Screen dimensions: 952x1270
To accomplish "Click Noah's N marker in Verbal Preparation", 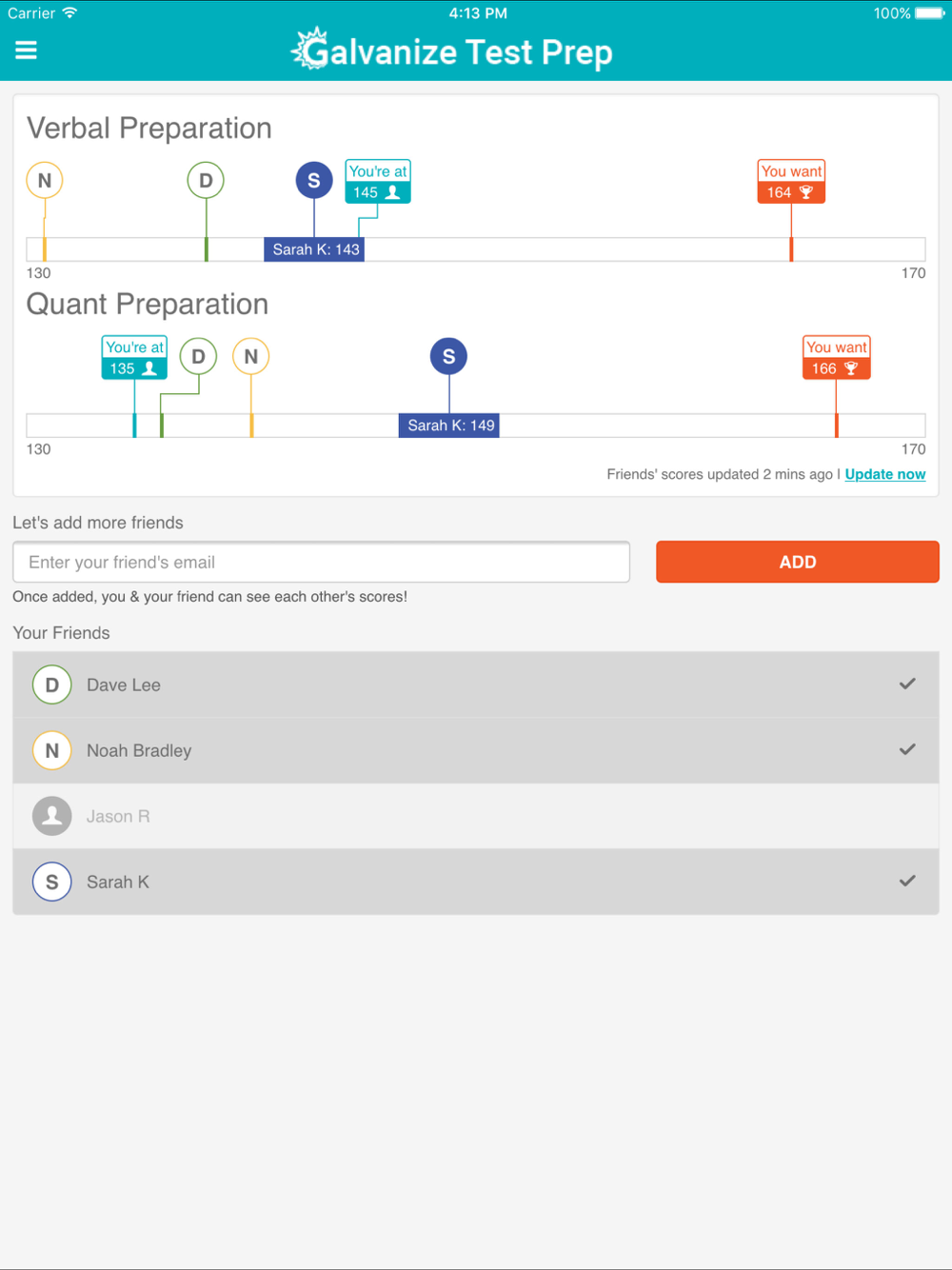I will tap(45, 180).
